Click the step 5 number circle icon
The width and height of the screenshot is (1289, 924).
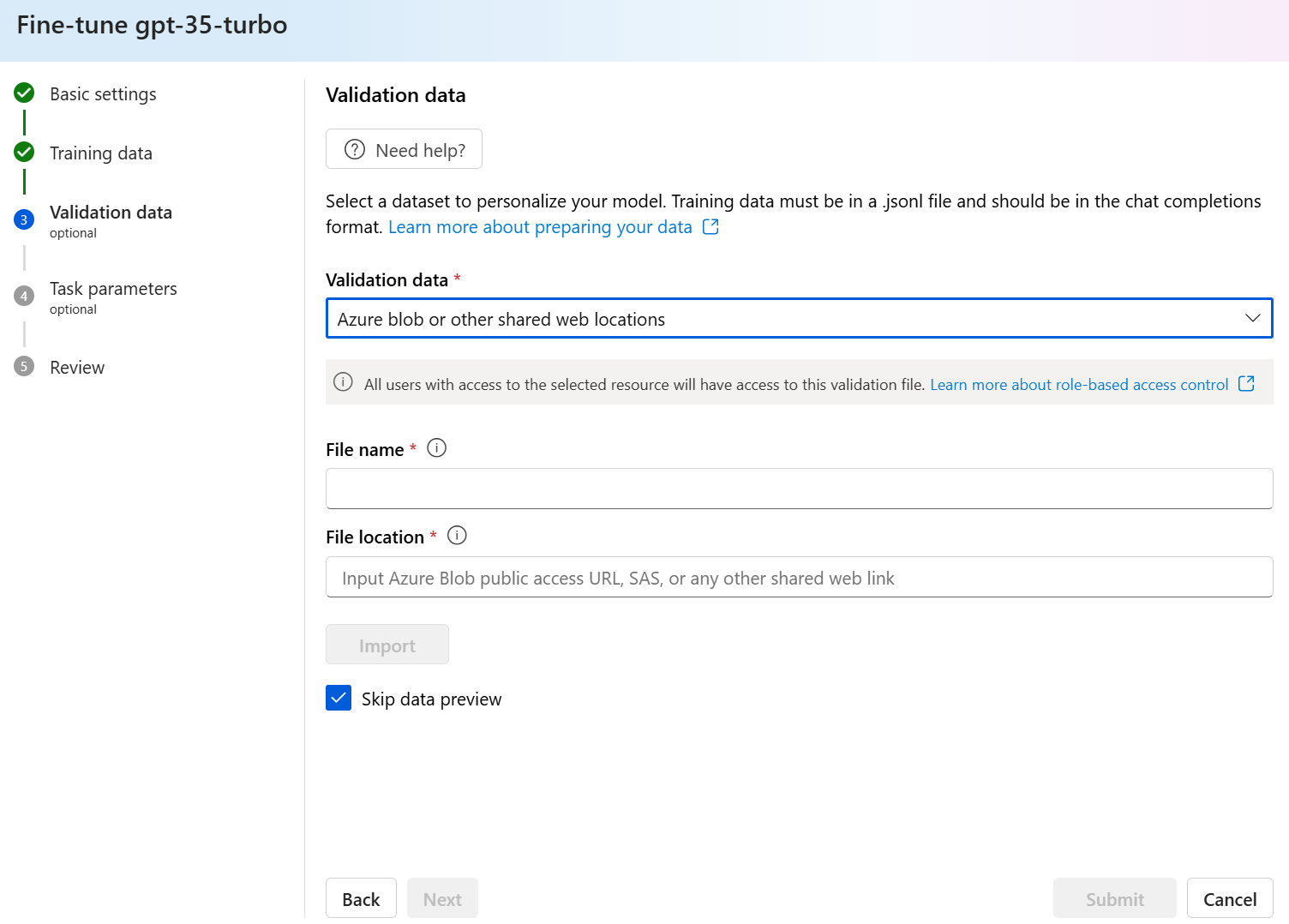(24, 366)
